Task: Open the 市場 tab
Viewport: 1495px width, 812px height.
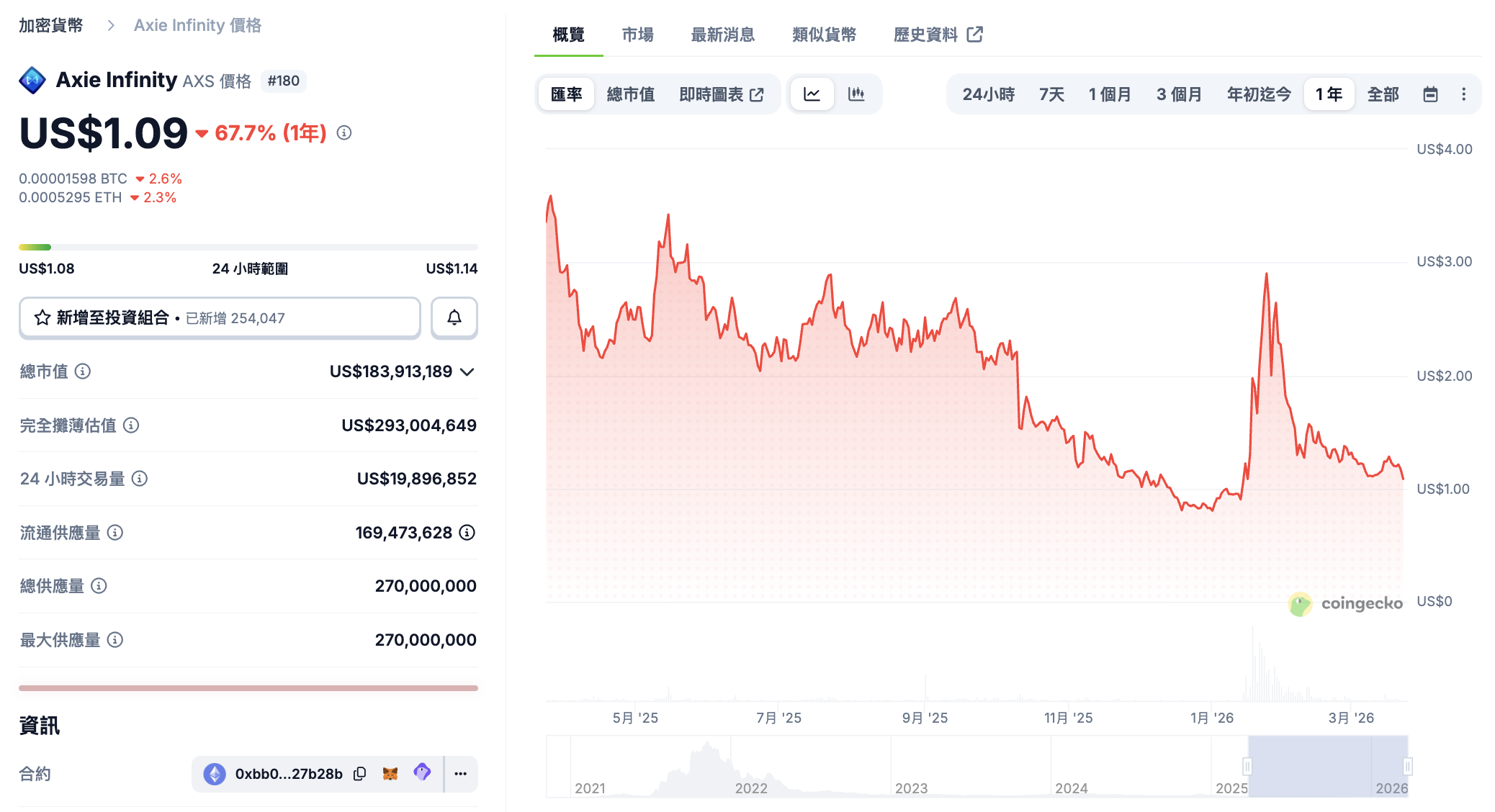Action: (x=637, y=35)
